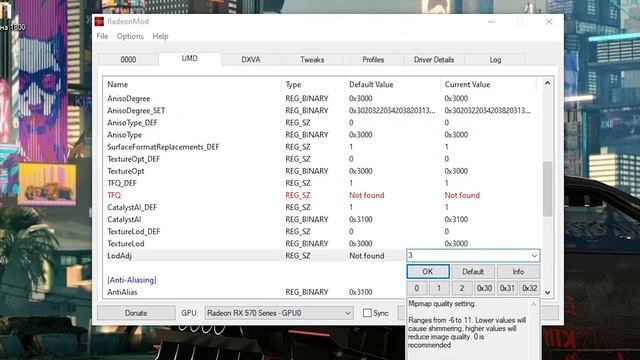Click the vertical scrollbar thumb in list
Viewport: 640px width, 360px height.
click(x=547, y=189)
